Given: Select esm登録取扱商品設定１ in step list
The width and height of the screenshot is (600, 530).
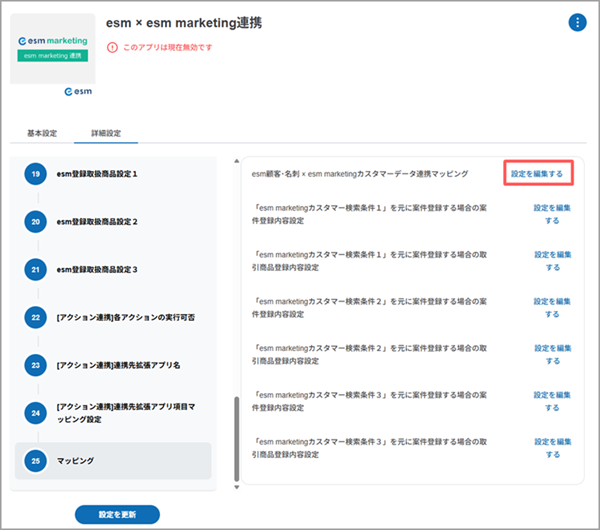Looking at the screenshot, I should (x=111, y=174).
